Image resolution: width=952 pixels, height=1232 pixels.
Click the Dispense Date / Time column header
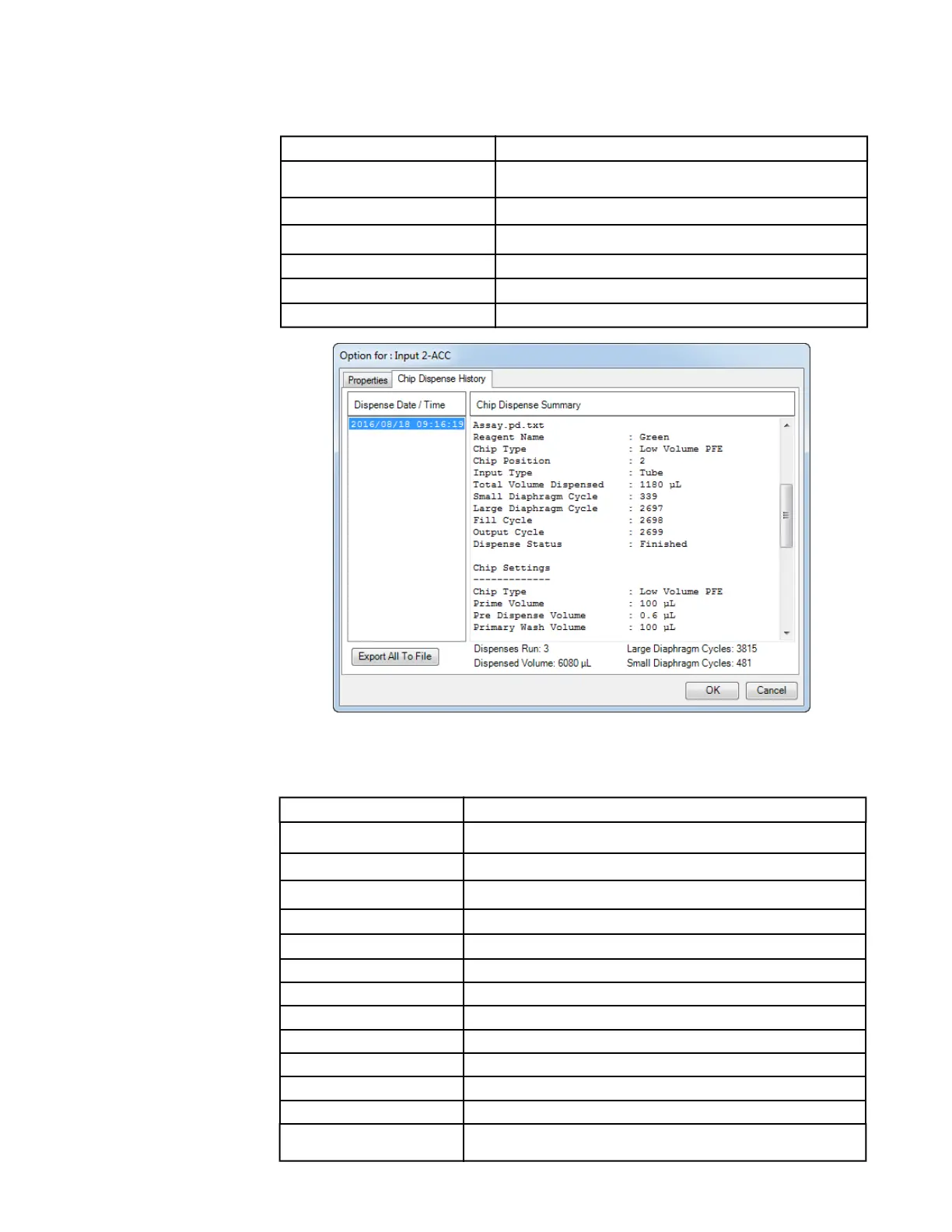click(x=406, y=404)
